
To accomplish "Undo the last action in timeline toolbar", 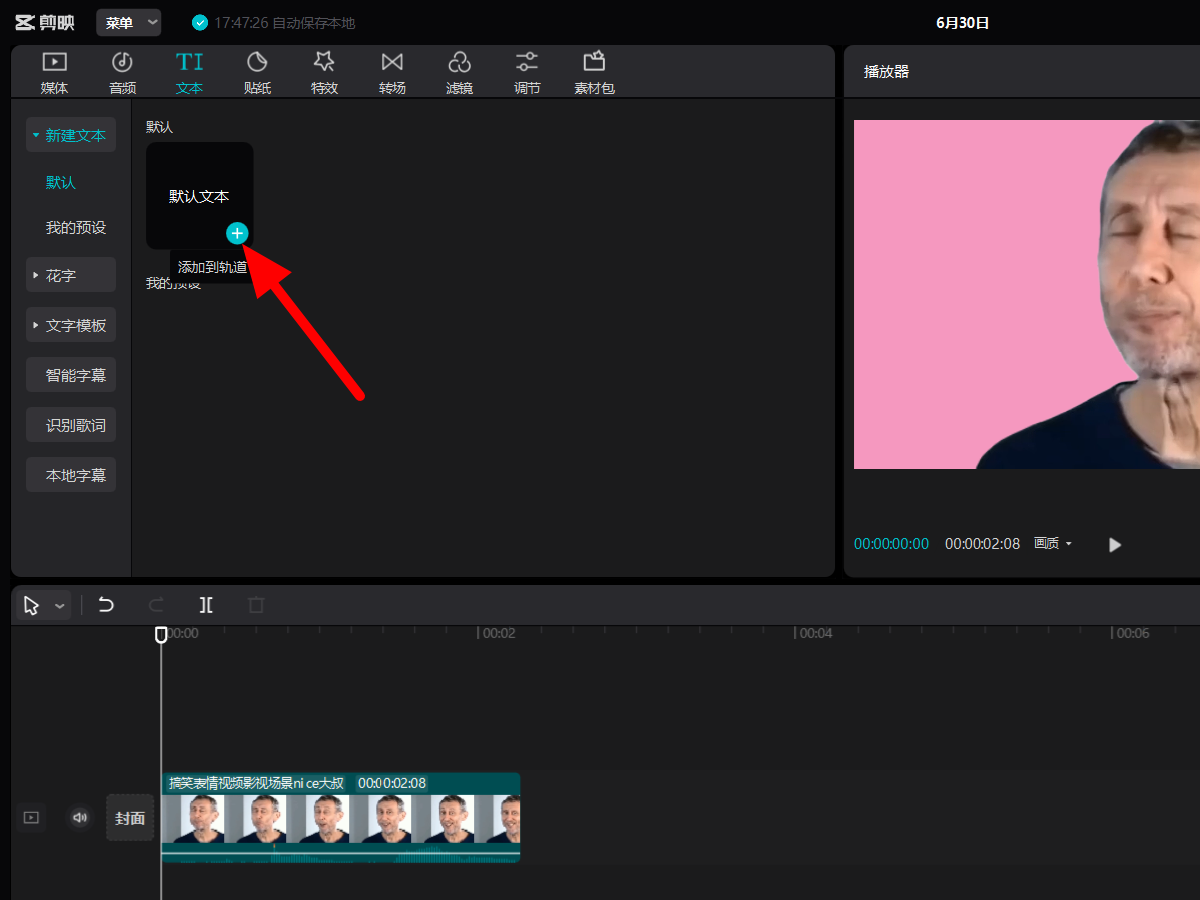I will tap(106, 605).
